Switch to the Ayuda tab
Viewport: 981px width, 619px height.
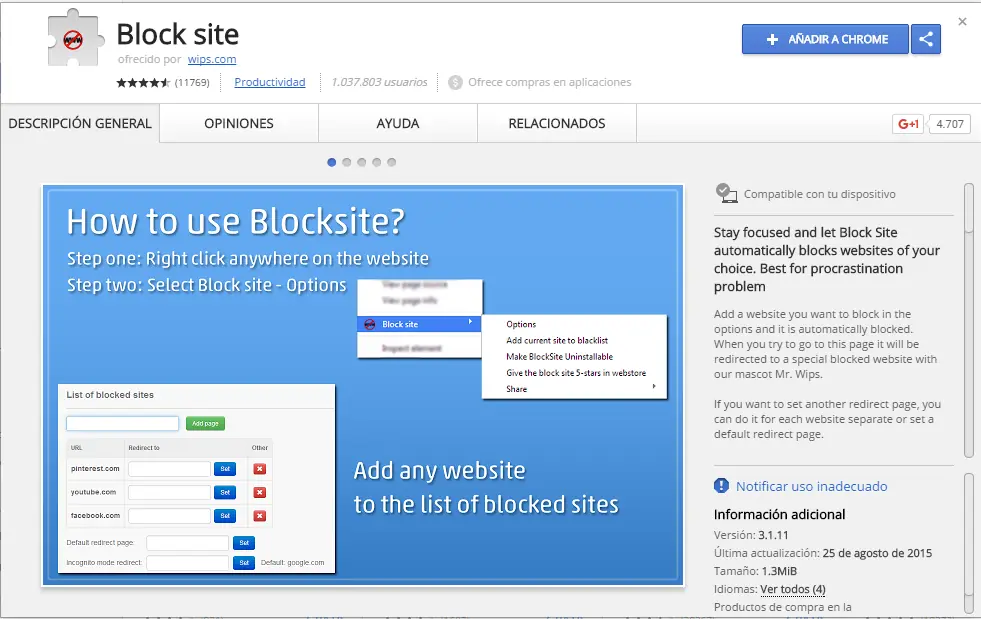point(398,123)
